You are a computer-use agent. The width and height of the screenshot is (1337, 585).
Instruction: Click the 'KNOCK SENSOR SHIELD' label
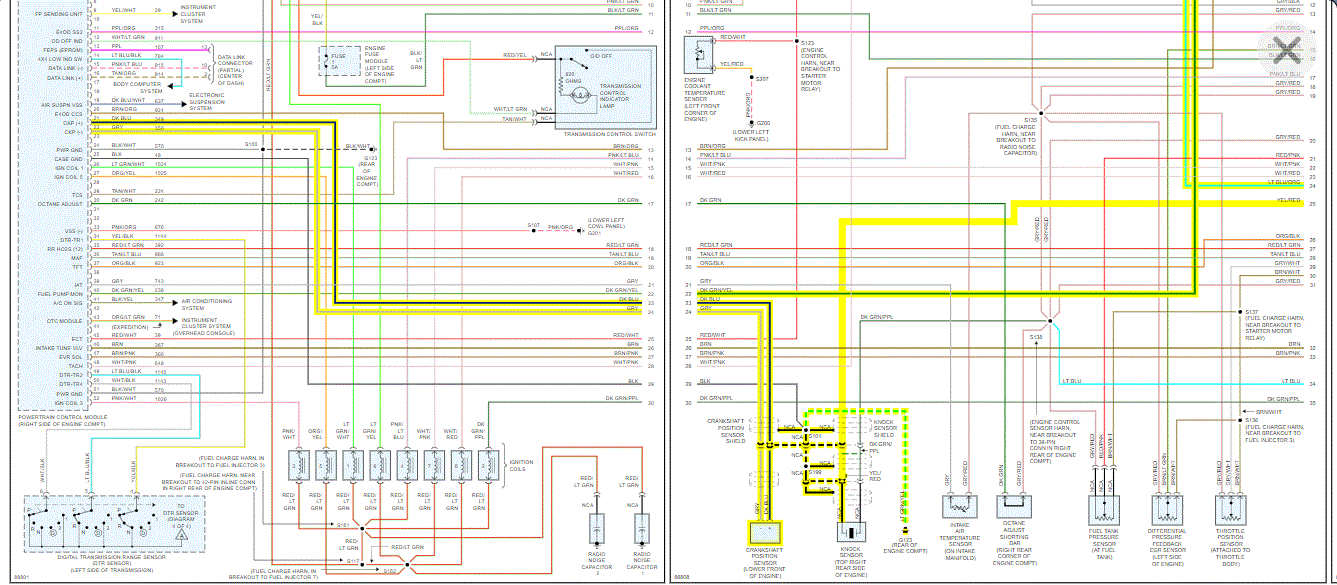[884, 429]
